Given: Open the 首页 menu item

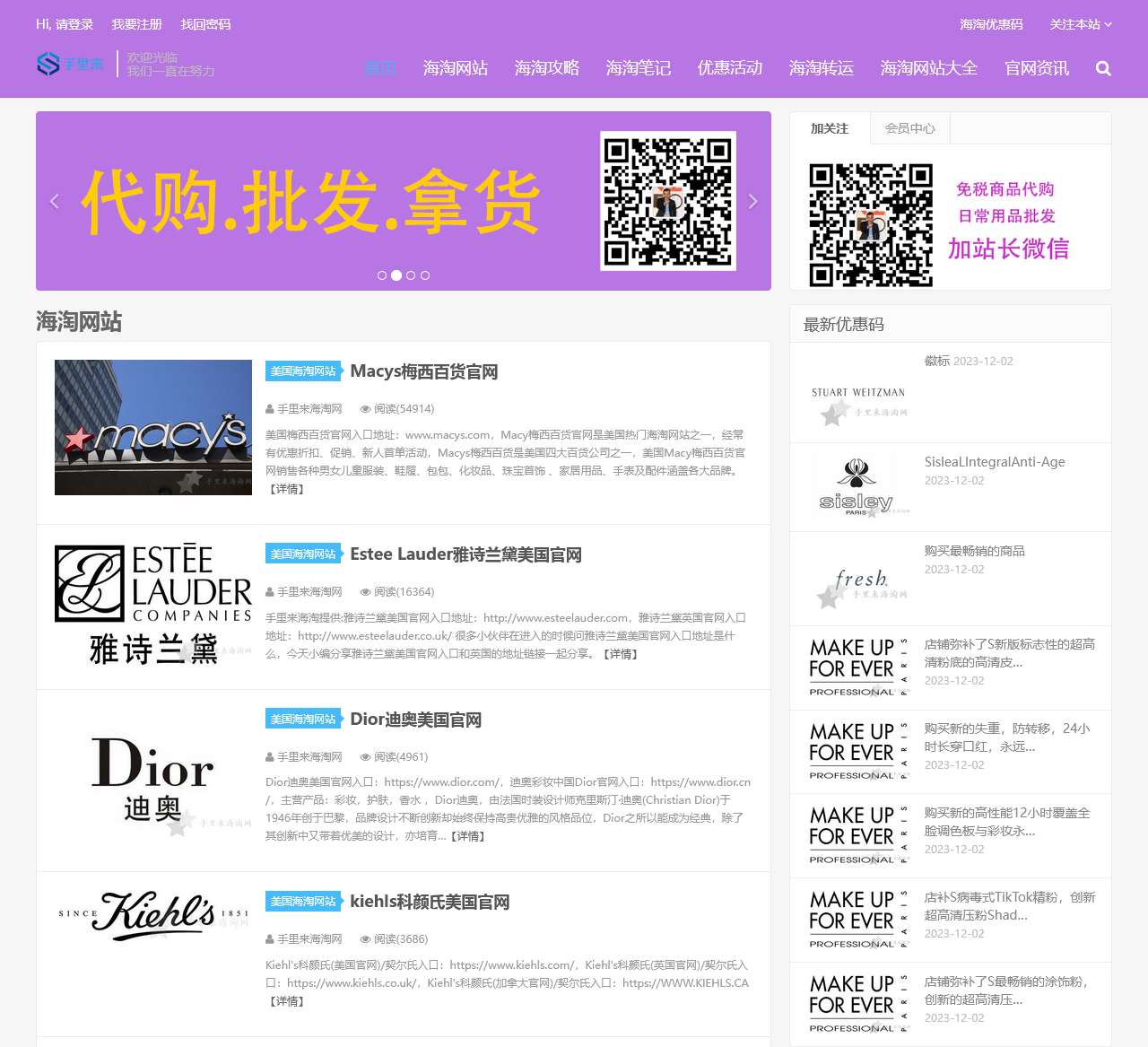Looking at the screenshot, I should pyautogui.click(x=380, y=68).
